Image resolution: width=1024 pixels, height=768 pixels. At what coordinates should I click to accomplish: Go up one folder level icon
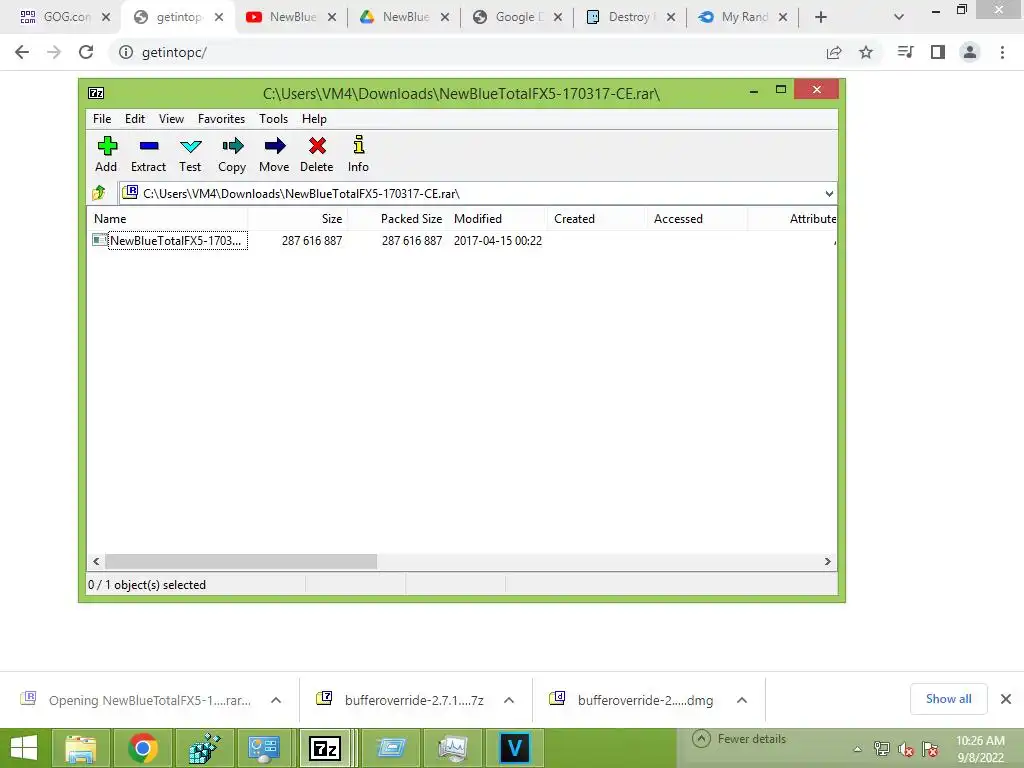(99, 193)
